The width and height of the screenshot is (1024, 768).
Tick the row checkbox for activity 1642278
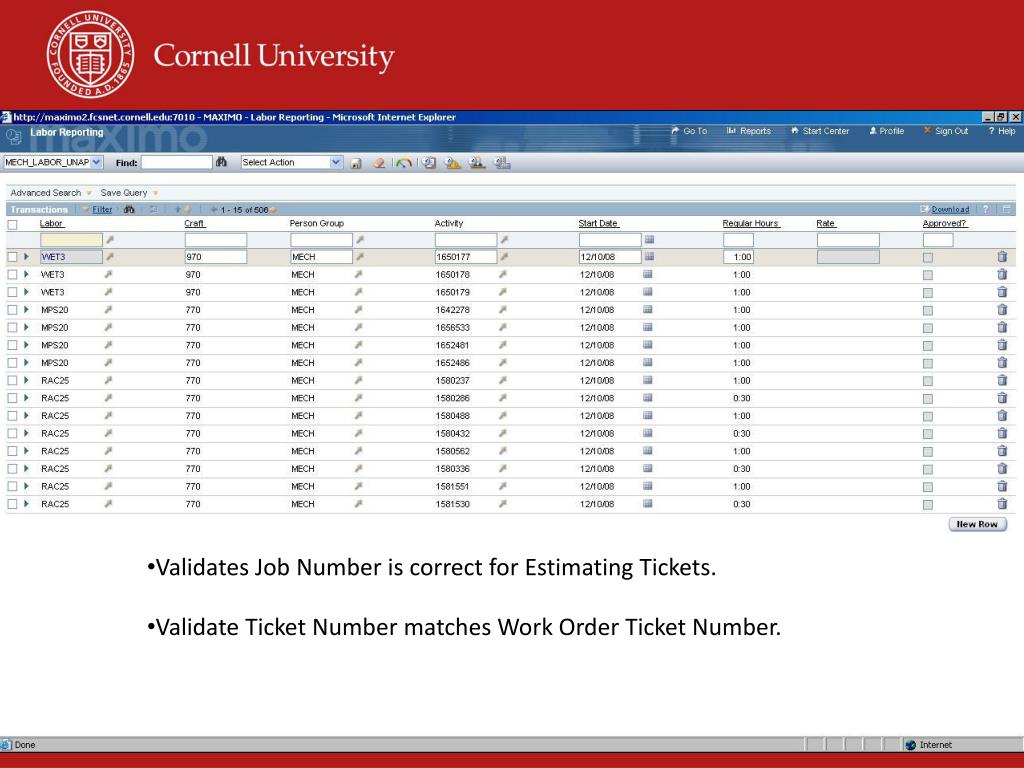[x=12, y=310]
